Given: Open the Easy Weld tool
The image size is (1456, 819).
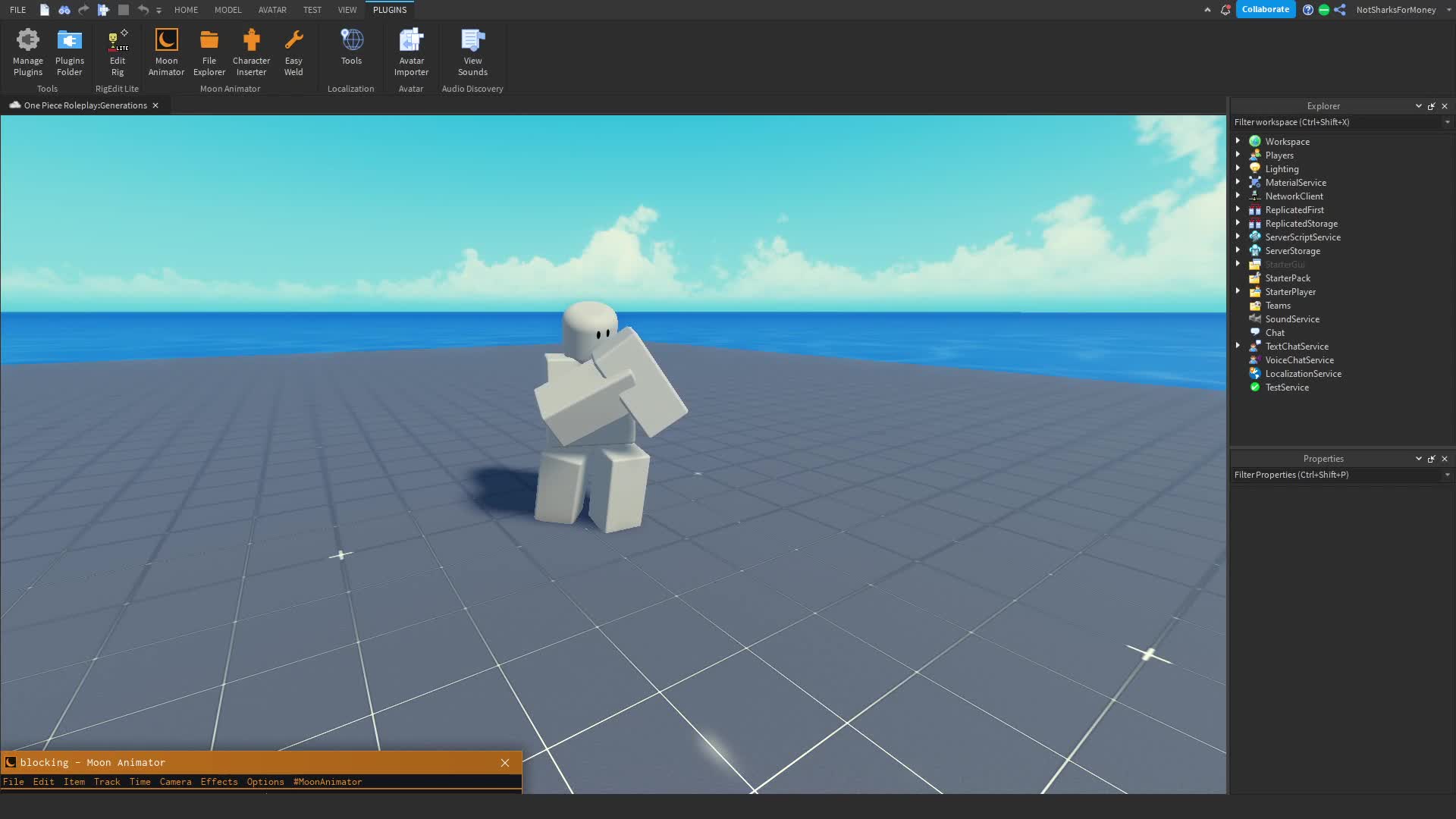Looking at the screenshot, I should 293,51.
